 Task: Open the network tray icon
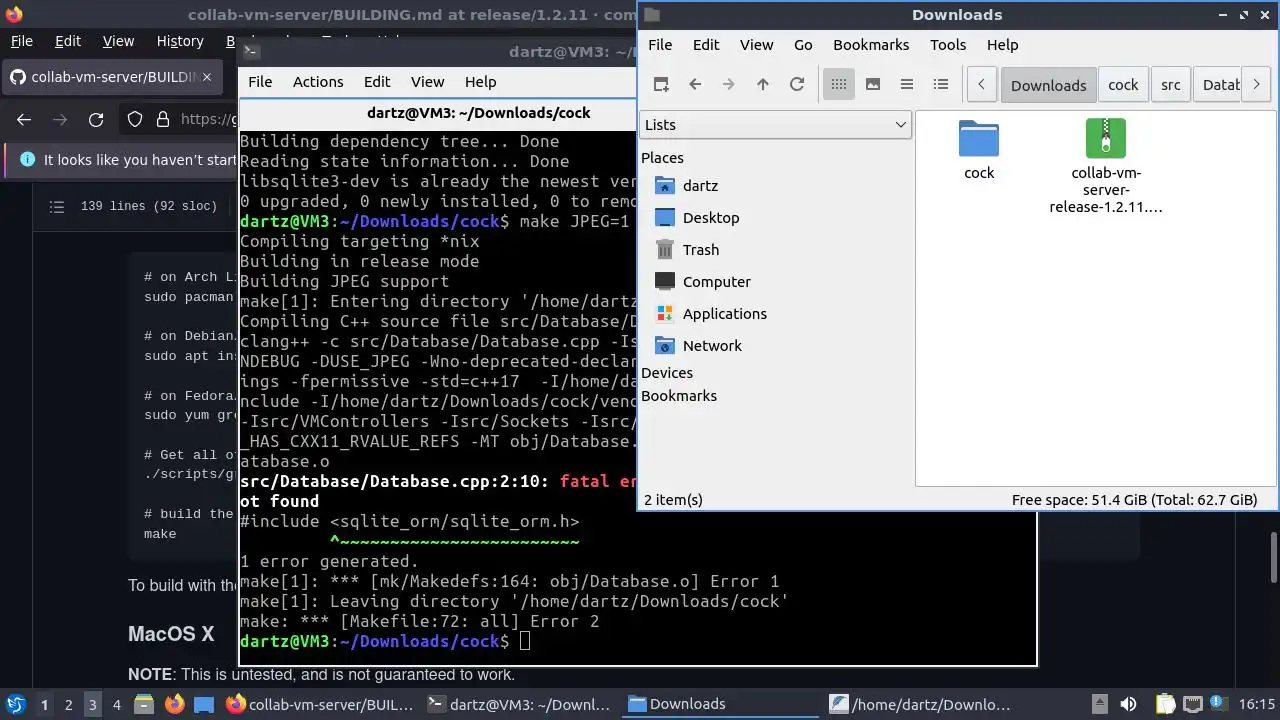pos(1195,704)
